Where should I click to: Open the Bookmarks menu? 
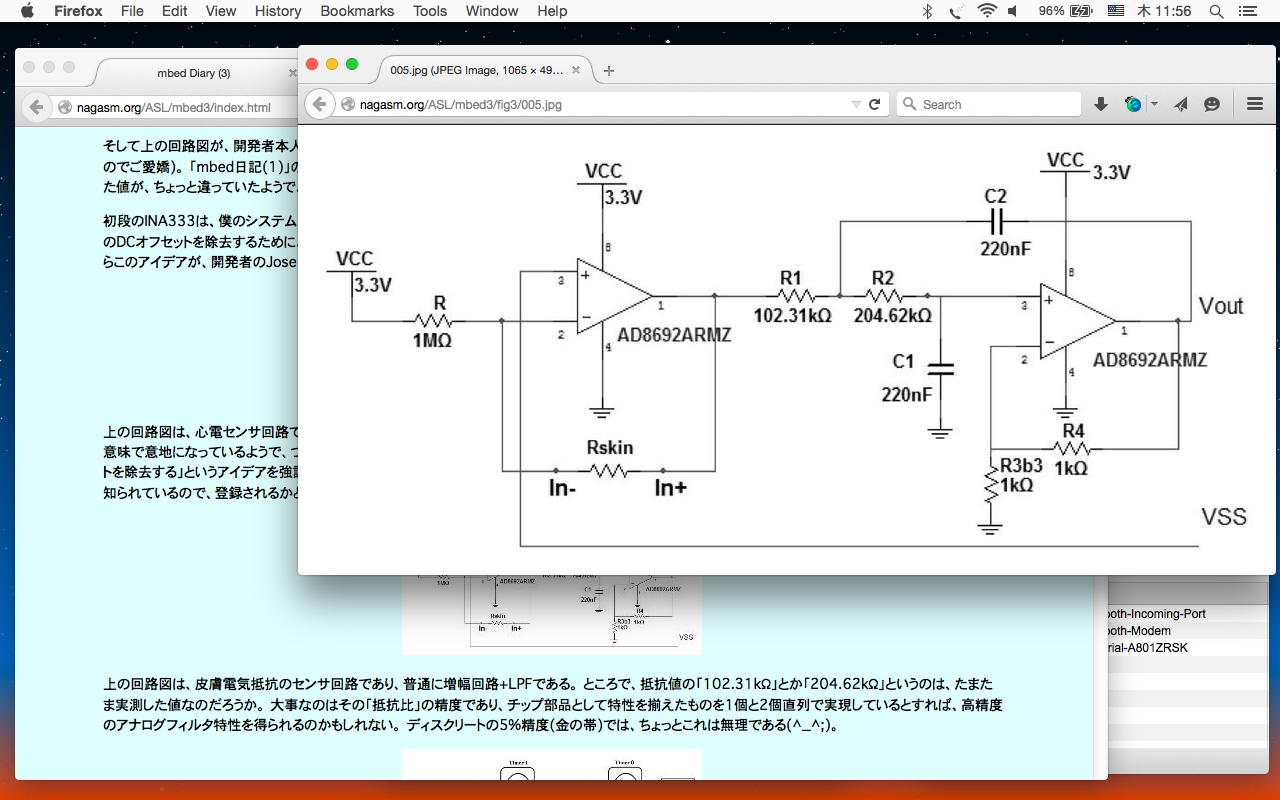click(x=357, y=11)
